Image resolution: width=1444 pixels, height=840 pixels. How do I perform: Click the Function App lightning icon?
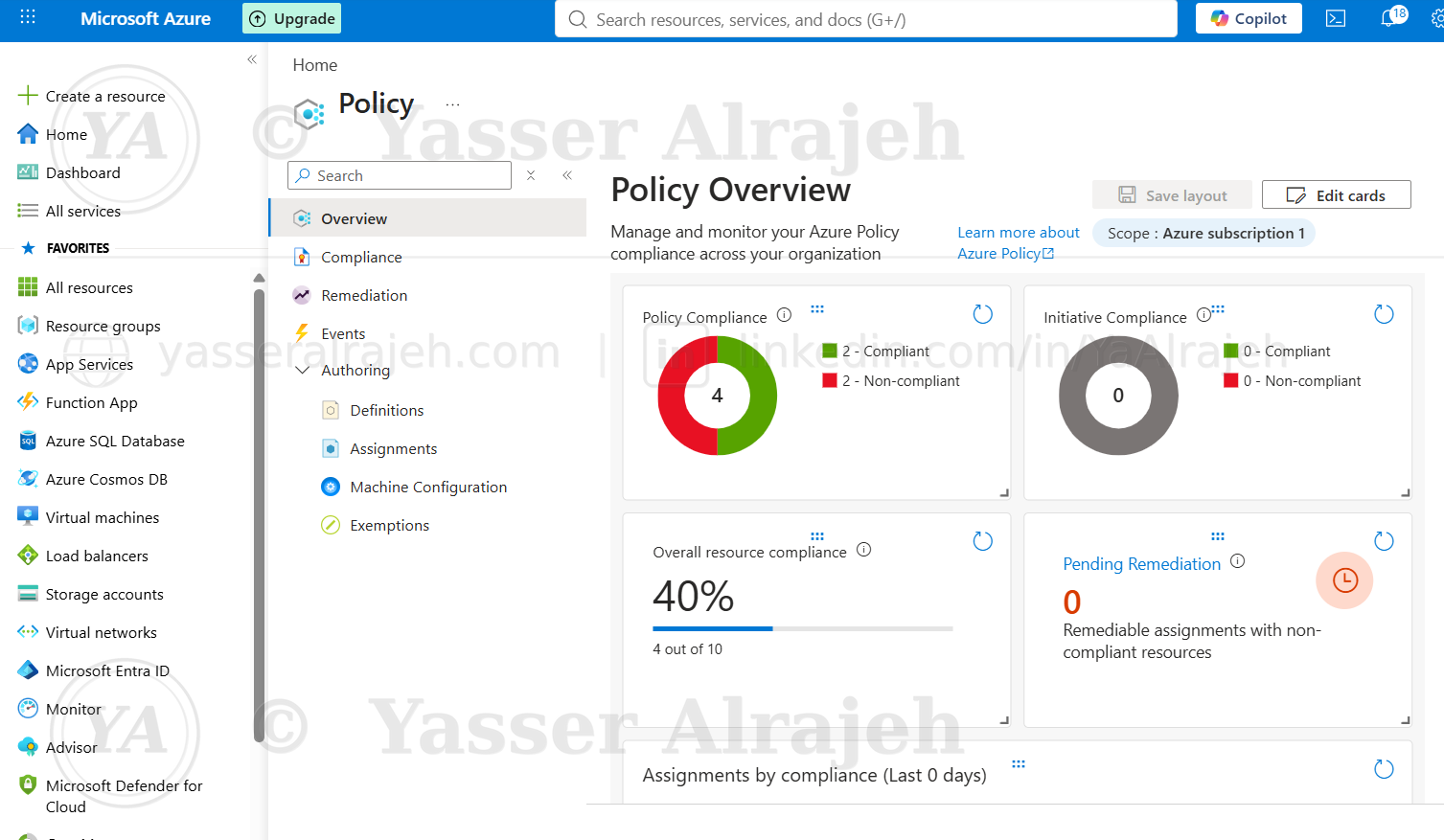[28, 402]
